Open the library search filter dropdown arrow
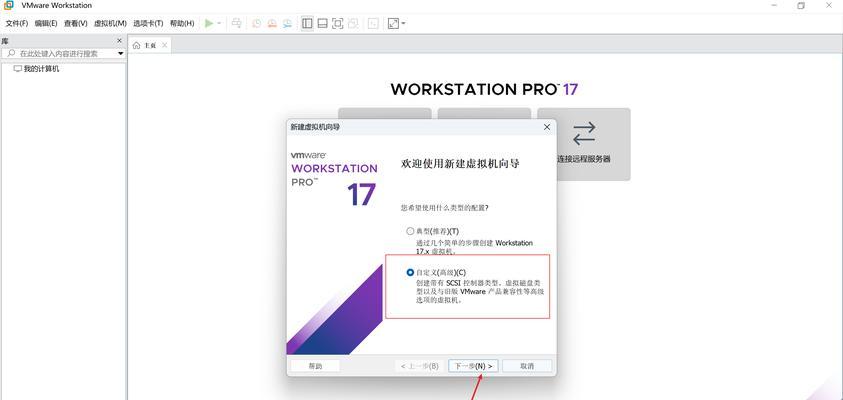This screenshot has height=400, width=843. click(120, 54)
